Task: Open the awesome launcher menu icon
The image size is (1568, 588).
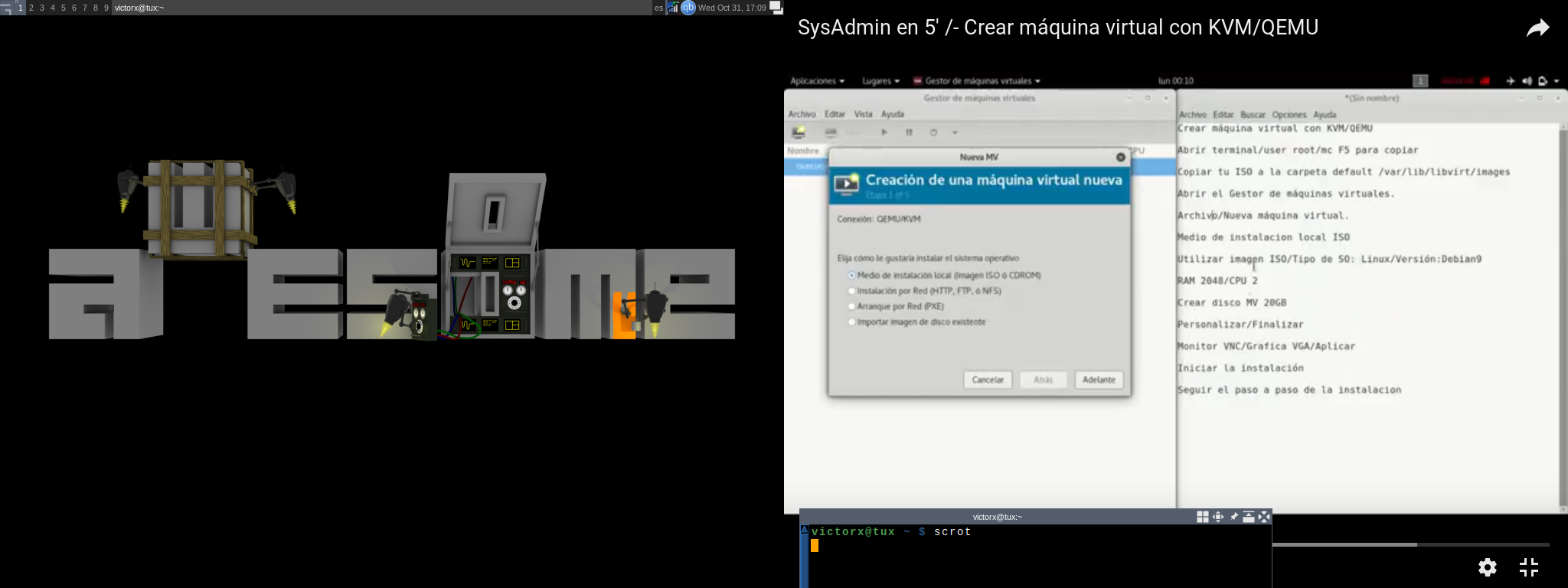Action: pyautogui.click(x=6, y=8)
